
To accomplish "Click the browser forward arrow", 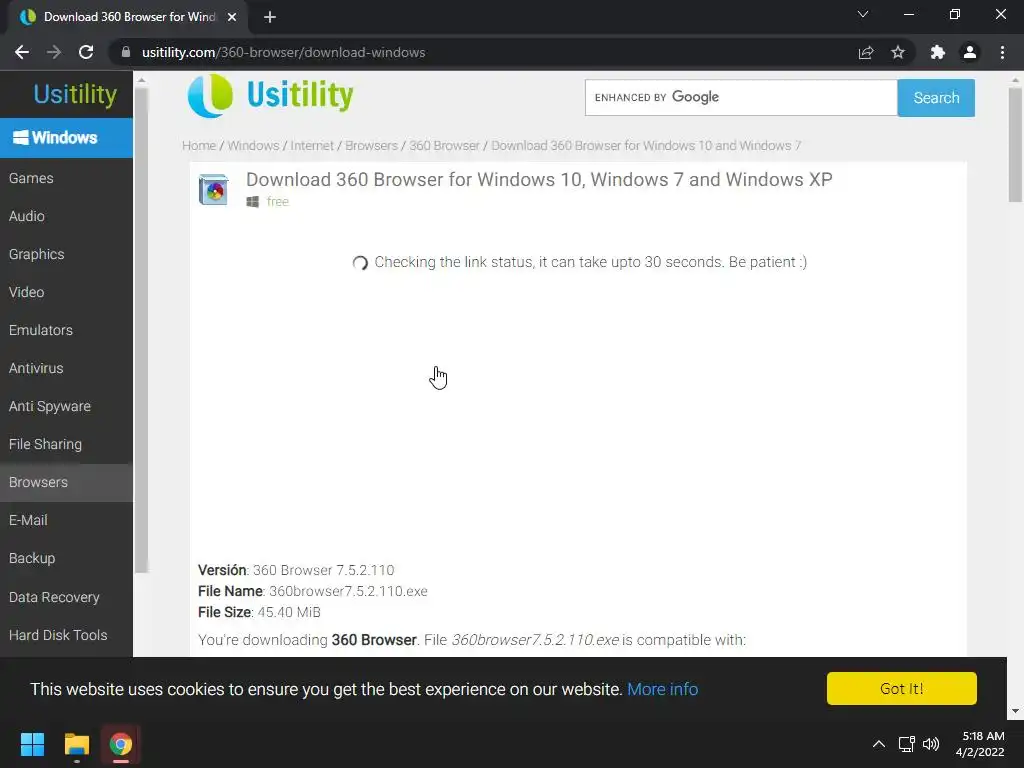I will [x=54, y=52].
